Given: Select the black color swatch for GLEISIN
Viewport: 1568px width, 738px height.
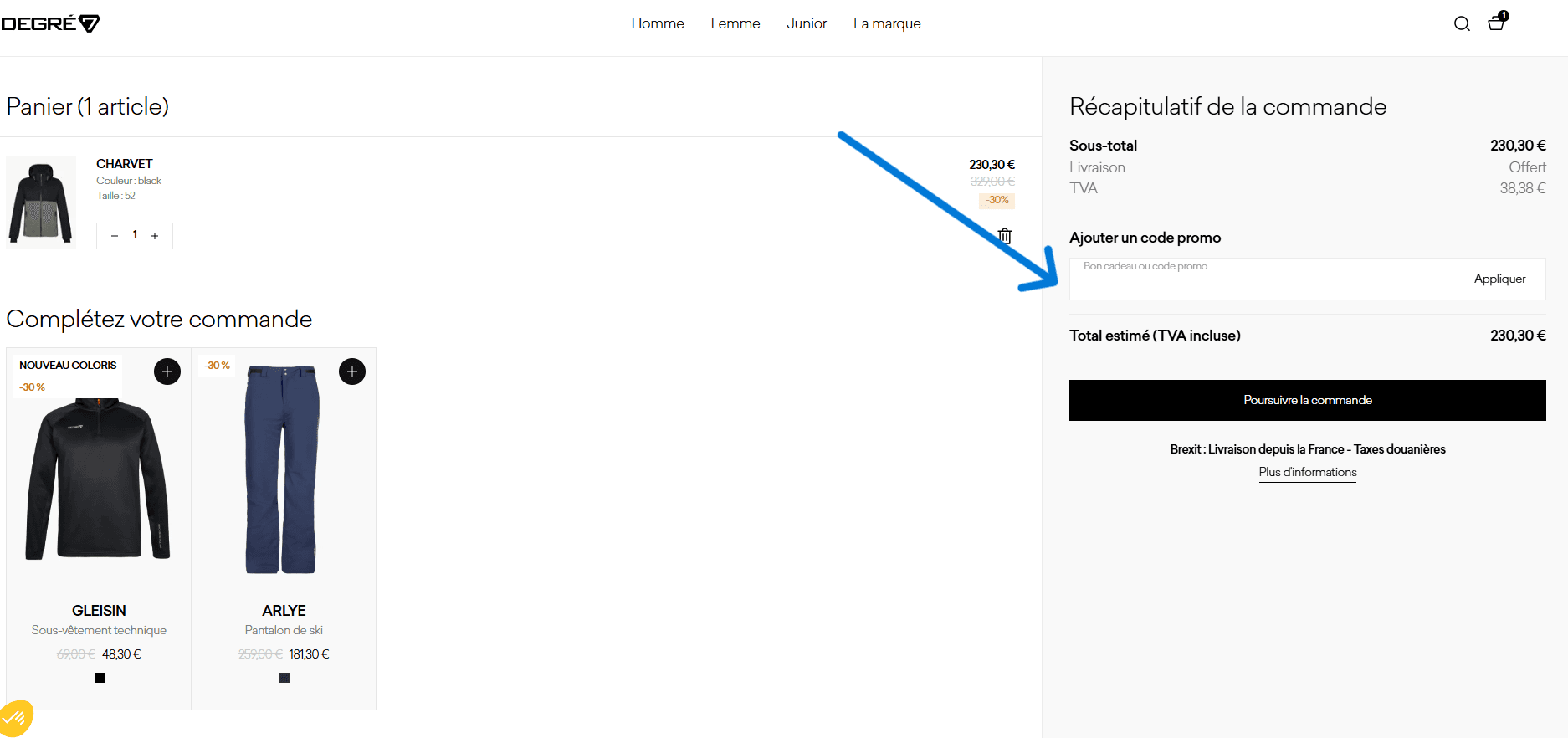Looking at the screenshot, I should coord(100,678).
